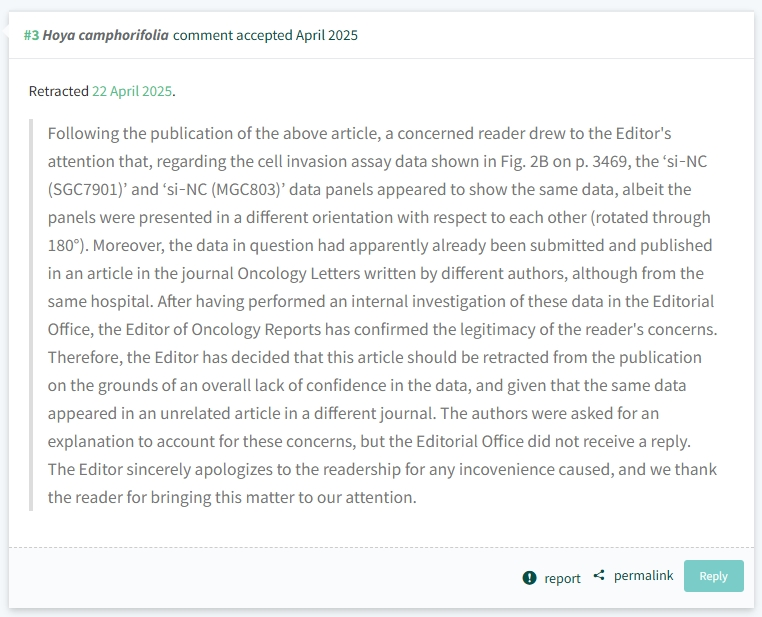Click the '(MGC803)' text in the quote
This screenshot has width=762, height=617.
click(248, 189)
